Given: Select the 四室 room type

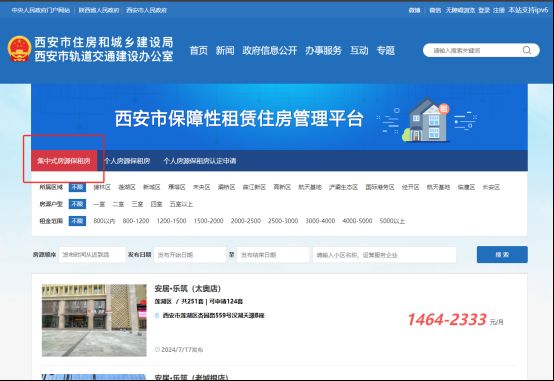Looking at the screenshot, I should click(x=157, y=204).
